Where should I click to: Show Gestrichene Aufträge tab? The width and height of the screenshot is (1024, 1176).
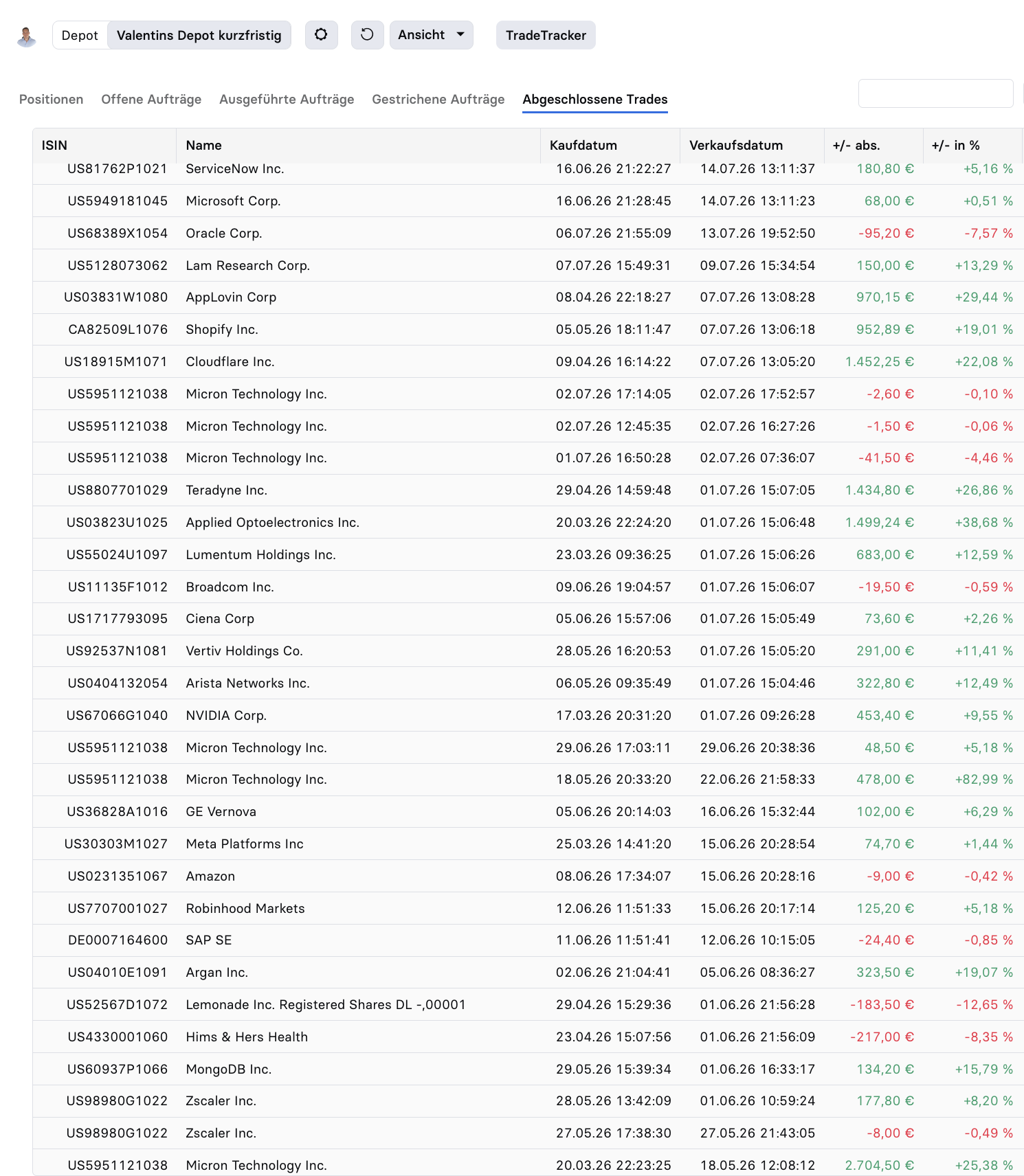point(438,99)
